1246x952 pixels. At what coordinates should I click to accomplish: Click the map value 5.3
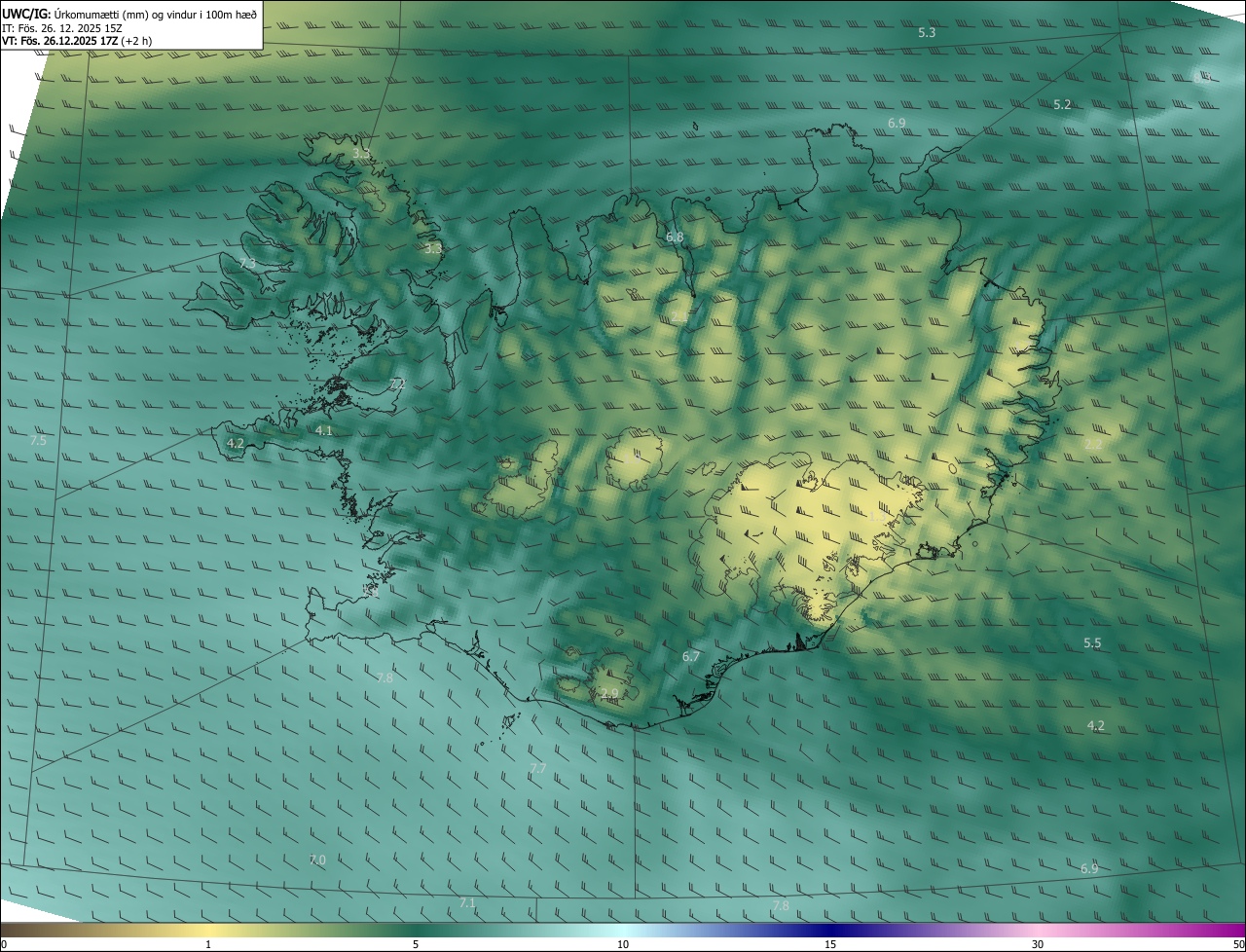click(x=927, y=33)
